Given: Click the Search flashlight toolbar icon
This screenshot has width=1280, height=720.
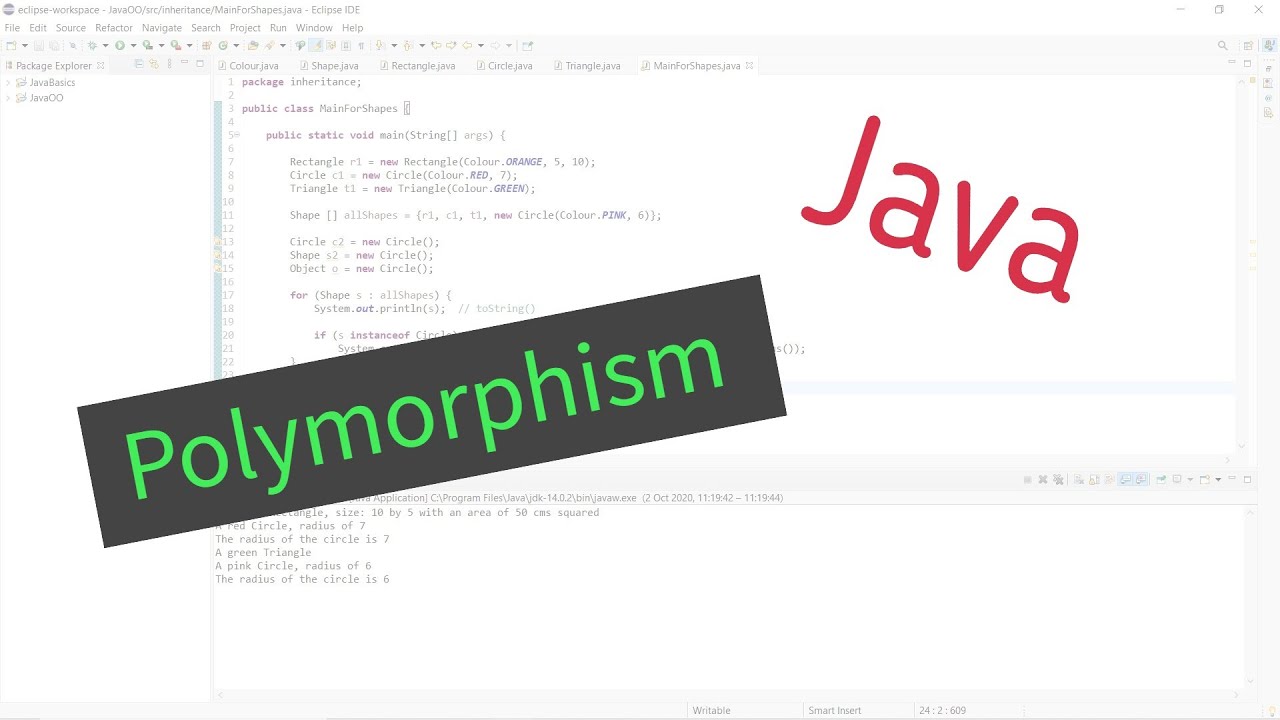Looking at the screenshot, I should [268, 45].
